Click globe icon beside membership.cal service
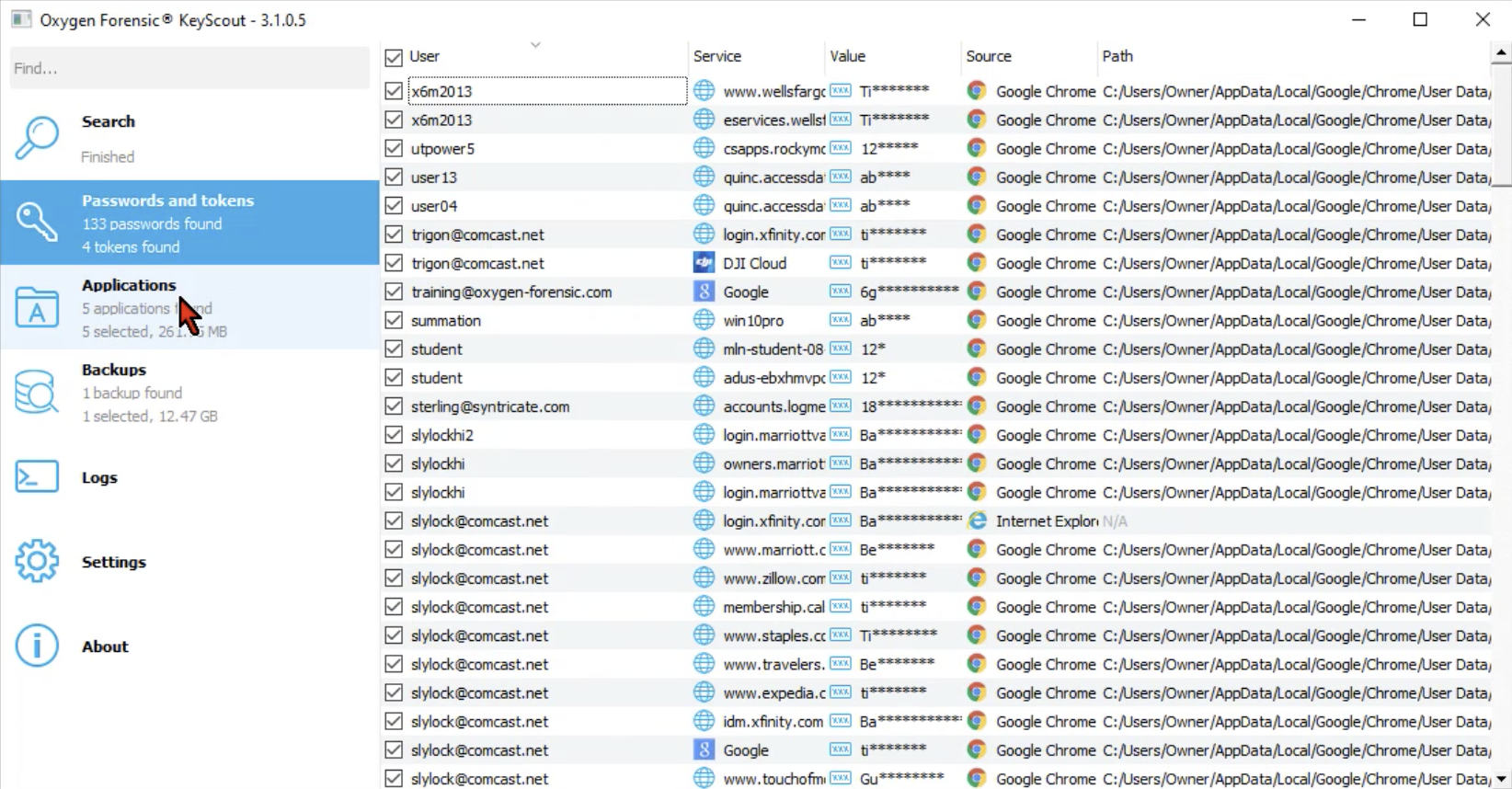1512x789 pixels. (x=704, y=607)
